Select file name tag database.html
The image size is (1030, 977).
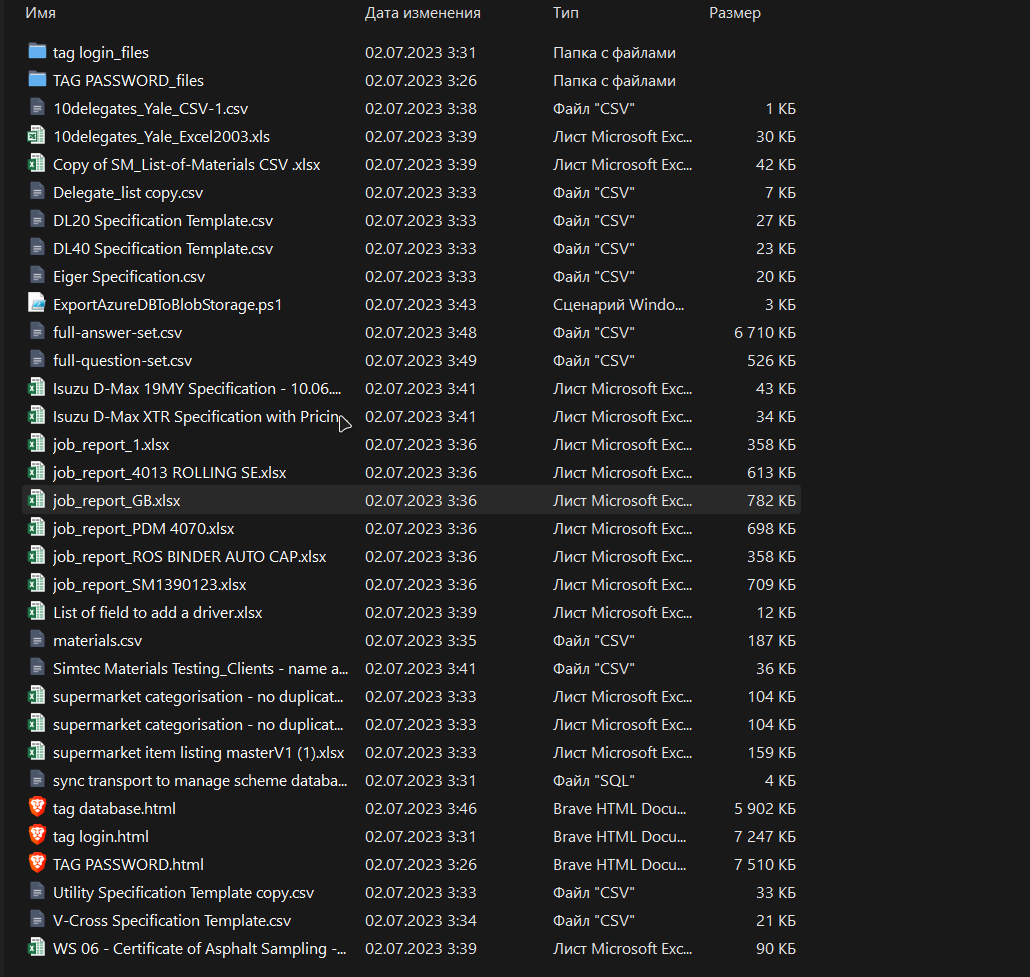click(114, 809)
